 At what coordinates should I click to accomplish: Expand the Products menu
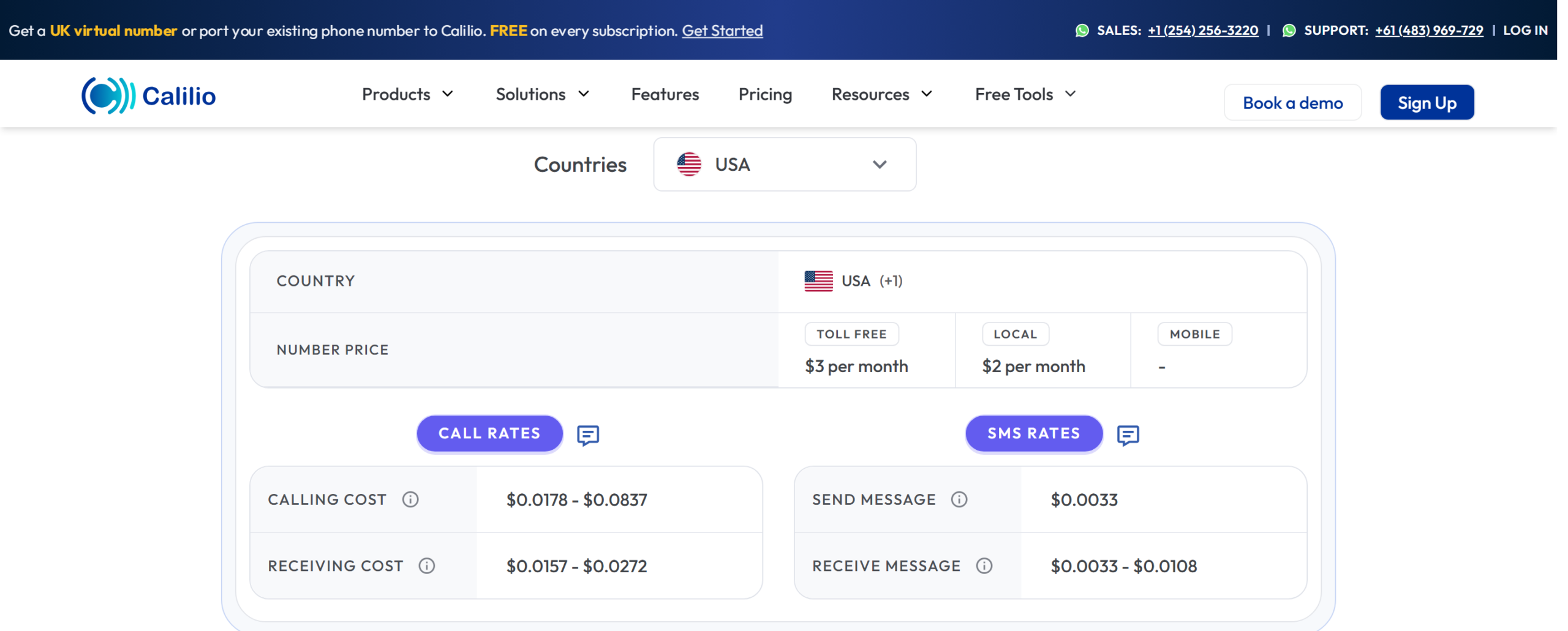[407, 94]
